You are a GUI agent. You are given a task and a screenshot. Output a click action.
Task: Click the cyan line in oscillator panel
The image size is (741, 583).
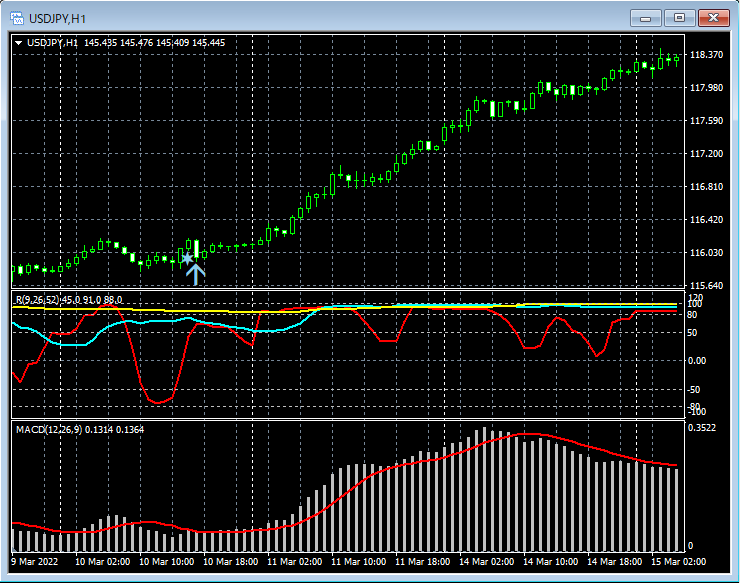70,344
